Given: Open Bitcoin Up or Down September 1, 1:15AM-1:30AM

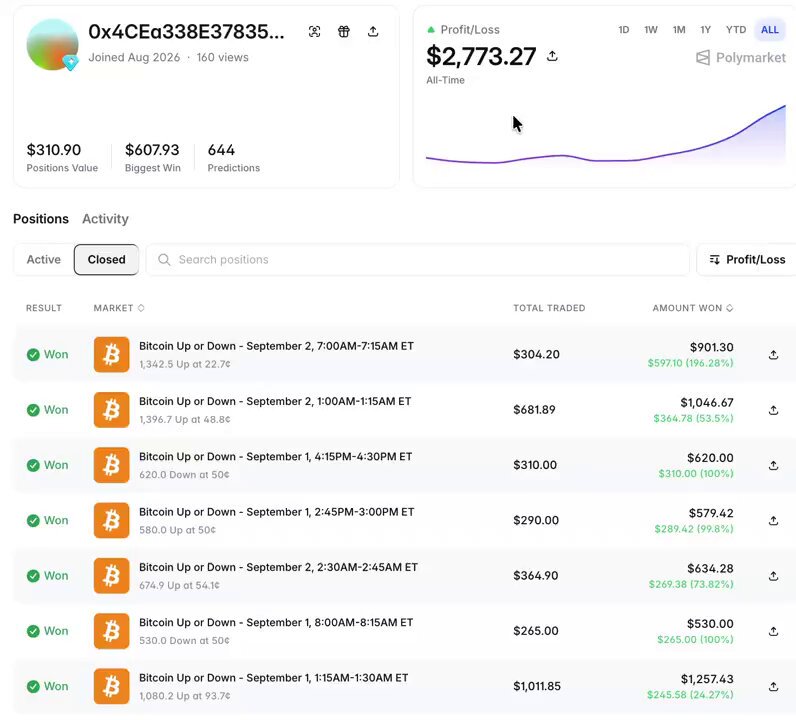Looking at the screenshot, I should (x=274, y=678).
